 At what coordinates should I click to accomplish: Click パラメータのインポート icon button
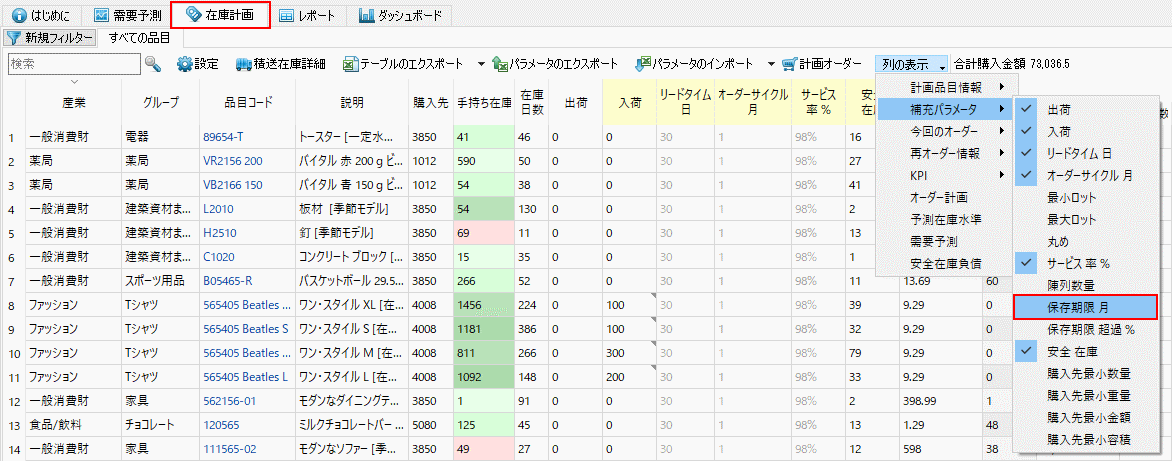click(x=643, y=64)
